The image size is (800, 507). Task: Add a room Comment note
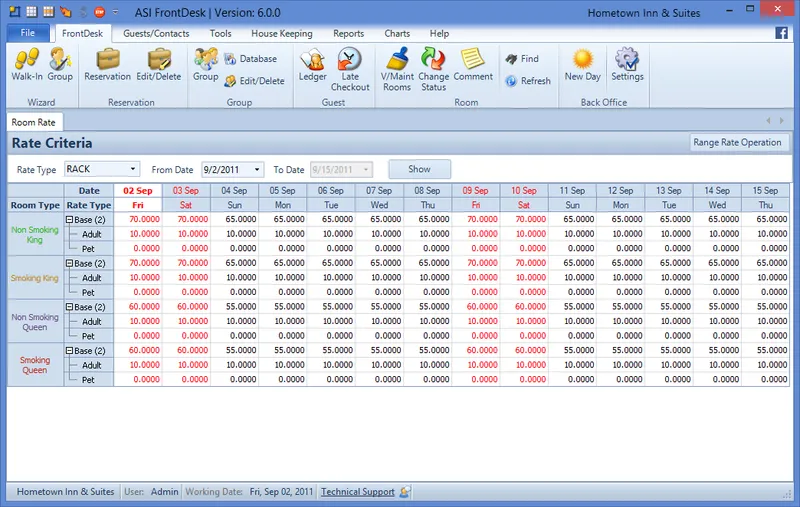coord(473,64)
